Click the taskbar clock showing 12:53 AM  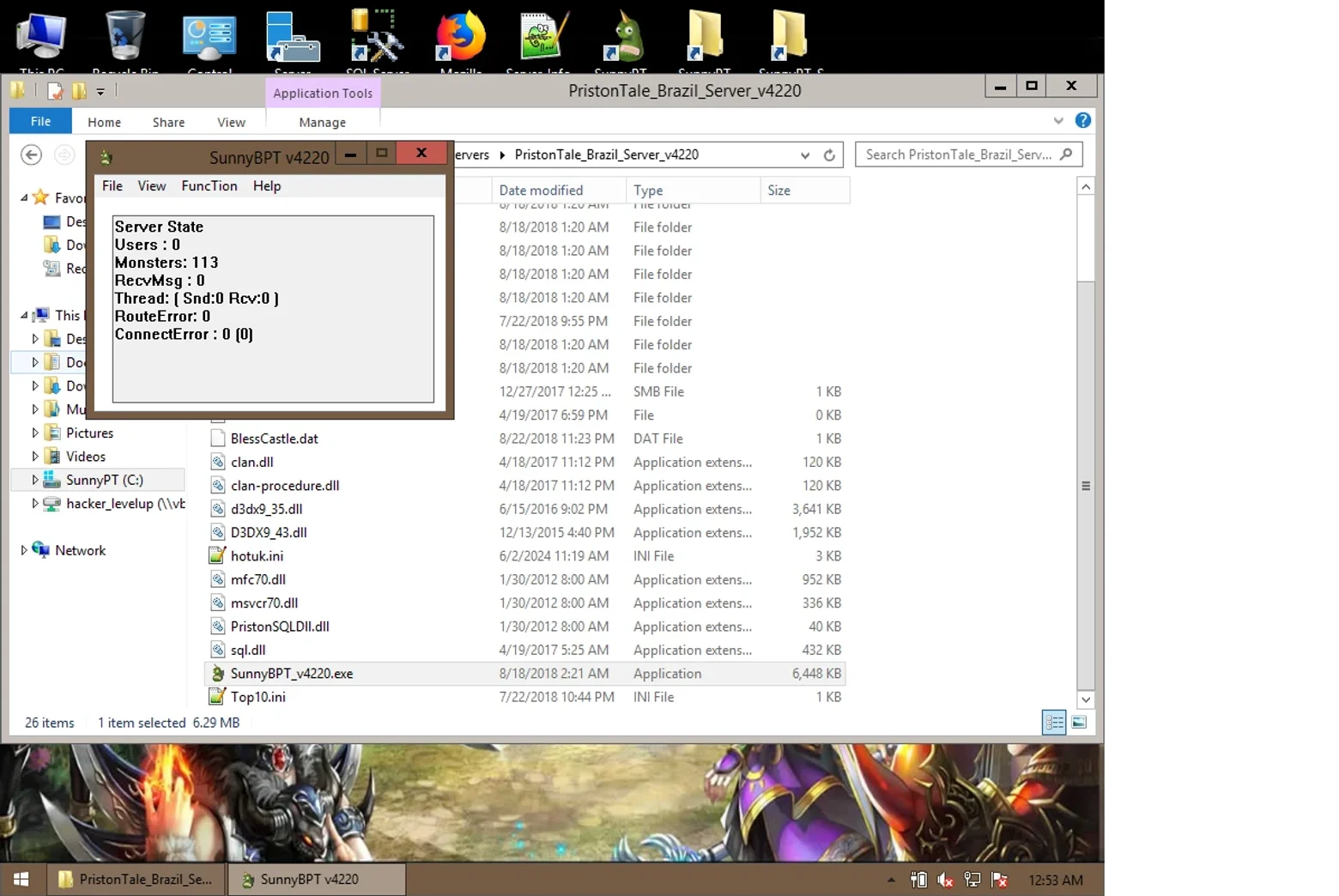point(1056,881)
